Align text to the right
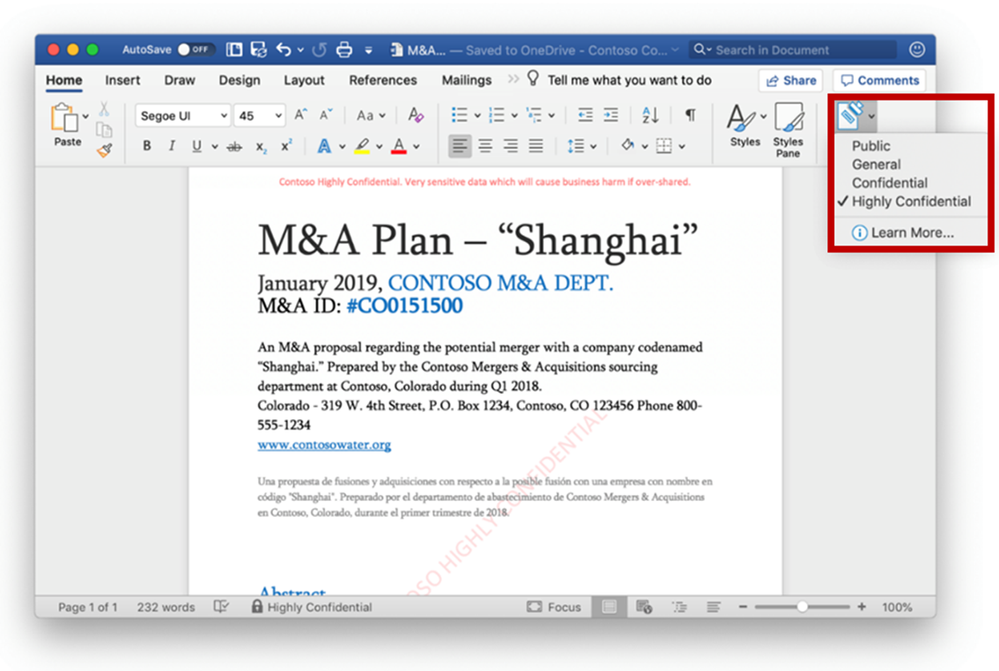This screenshot has width=999, height=671. 510,147
